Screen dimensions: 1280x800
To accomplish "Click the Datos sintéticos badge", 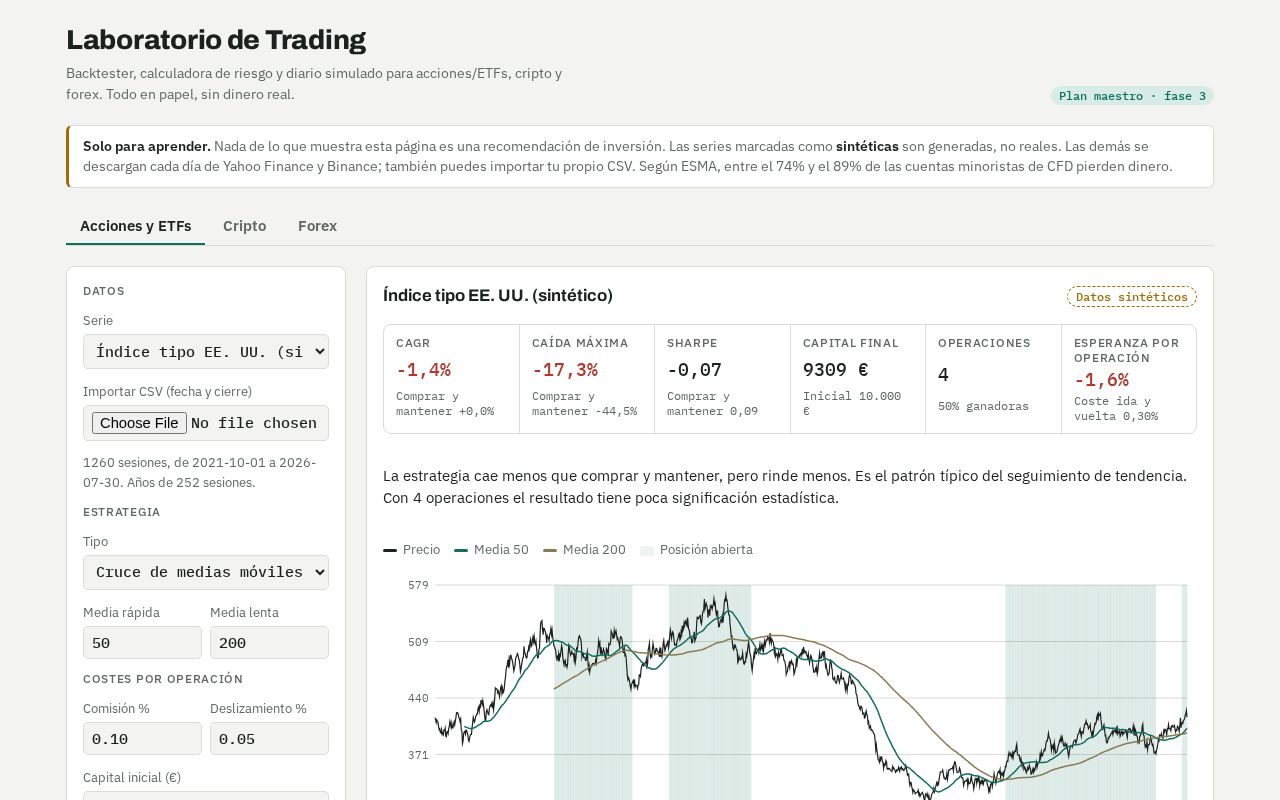I will click(1132, 297).
